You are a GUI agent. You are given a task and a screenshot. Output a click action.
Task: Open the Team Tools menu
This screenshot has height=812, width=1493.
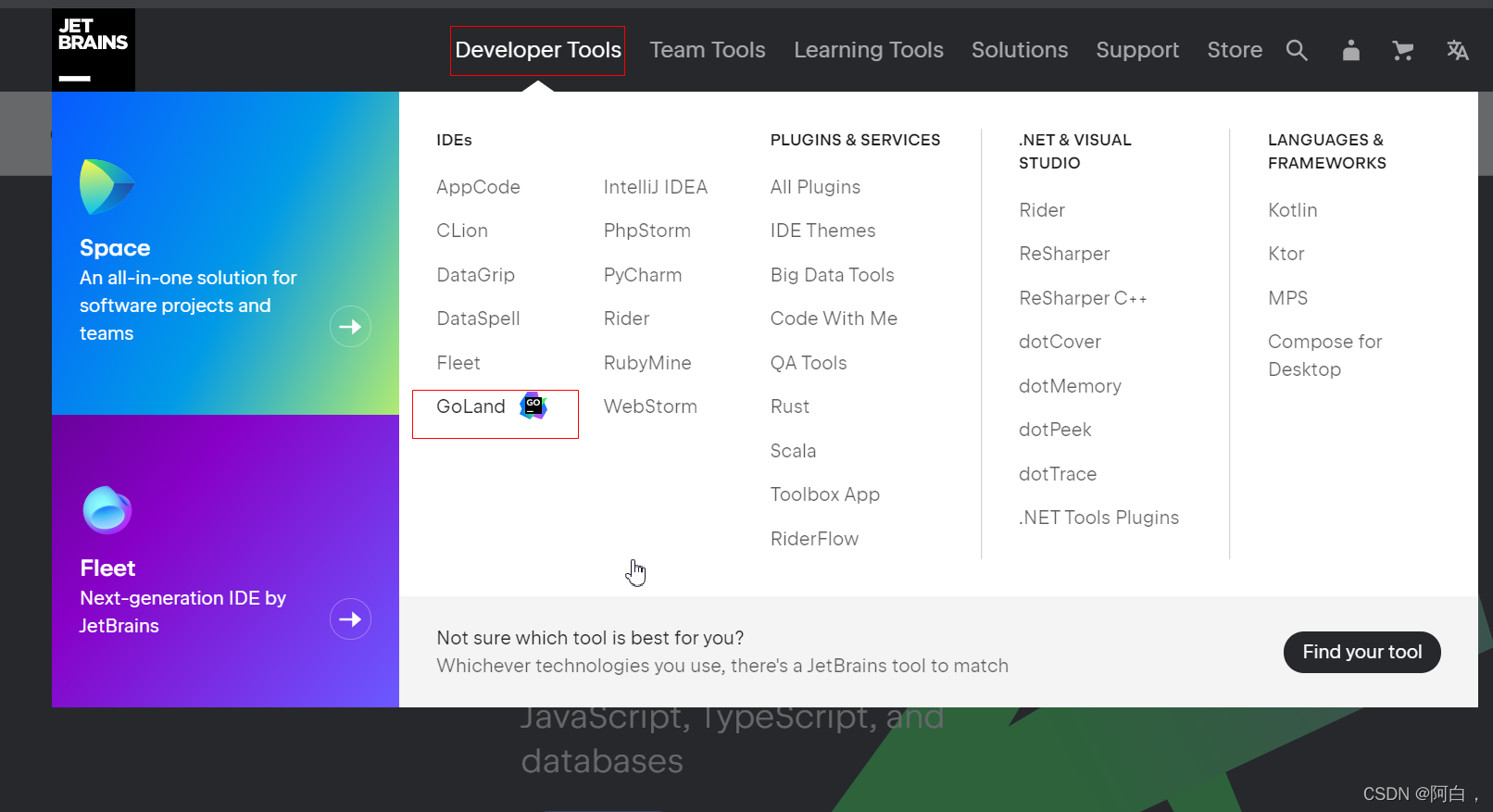(x=708, y=50)
